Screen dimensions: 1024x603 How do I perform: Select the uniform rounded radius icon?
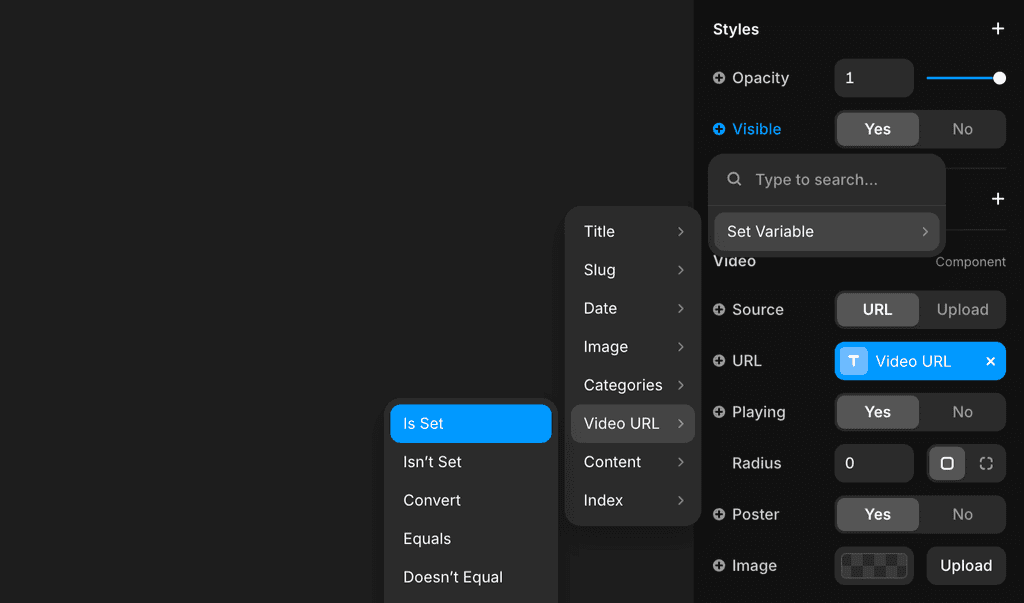click(x=946, y=463)
